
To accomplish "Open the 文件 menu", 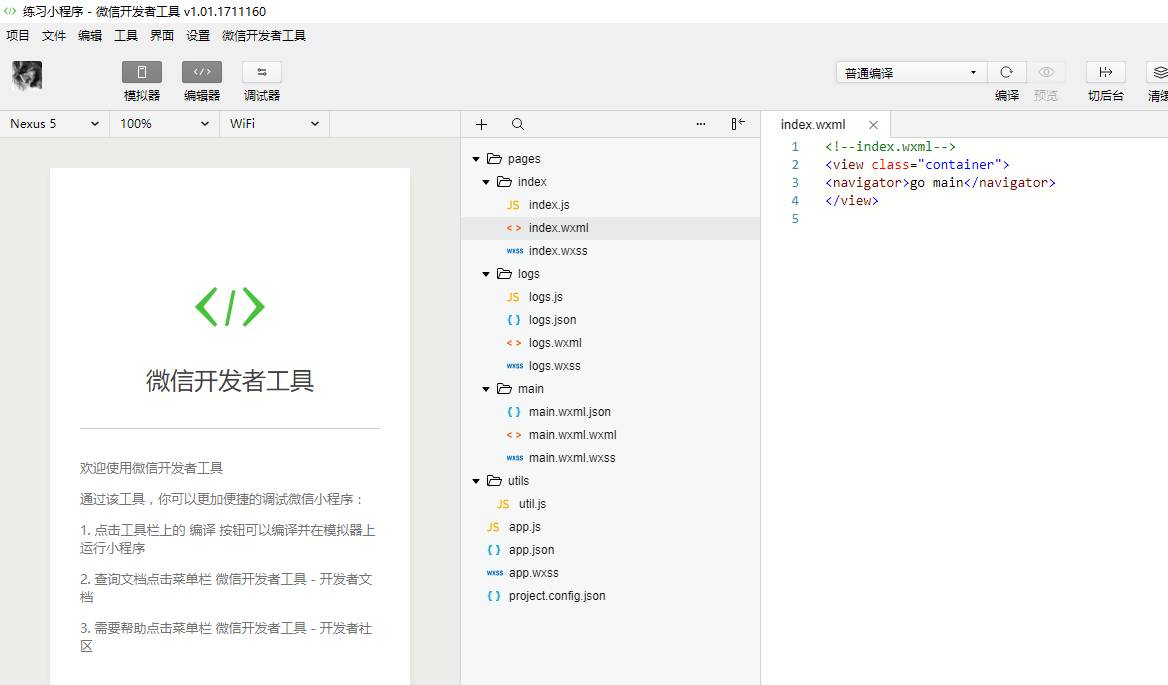I will [54, 36].
